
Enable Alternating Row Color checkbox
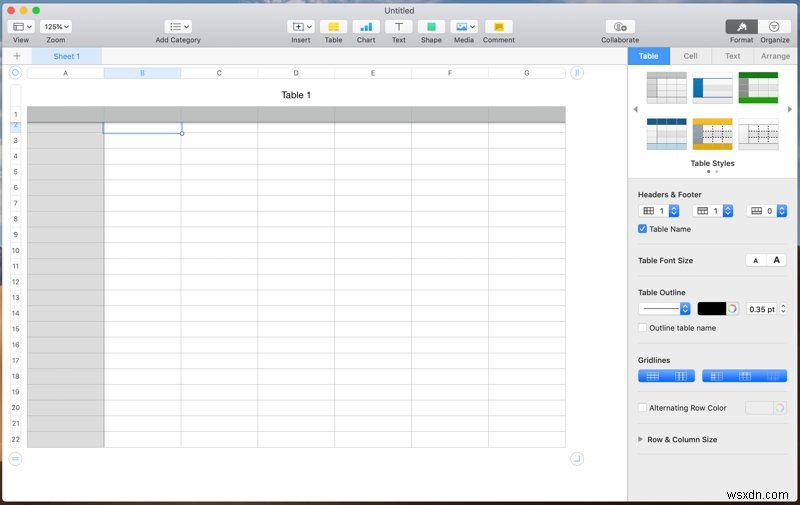(642, 408)
